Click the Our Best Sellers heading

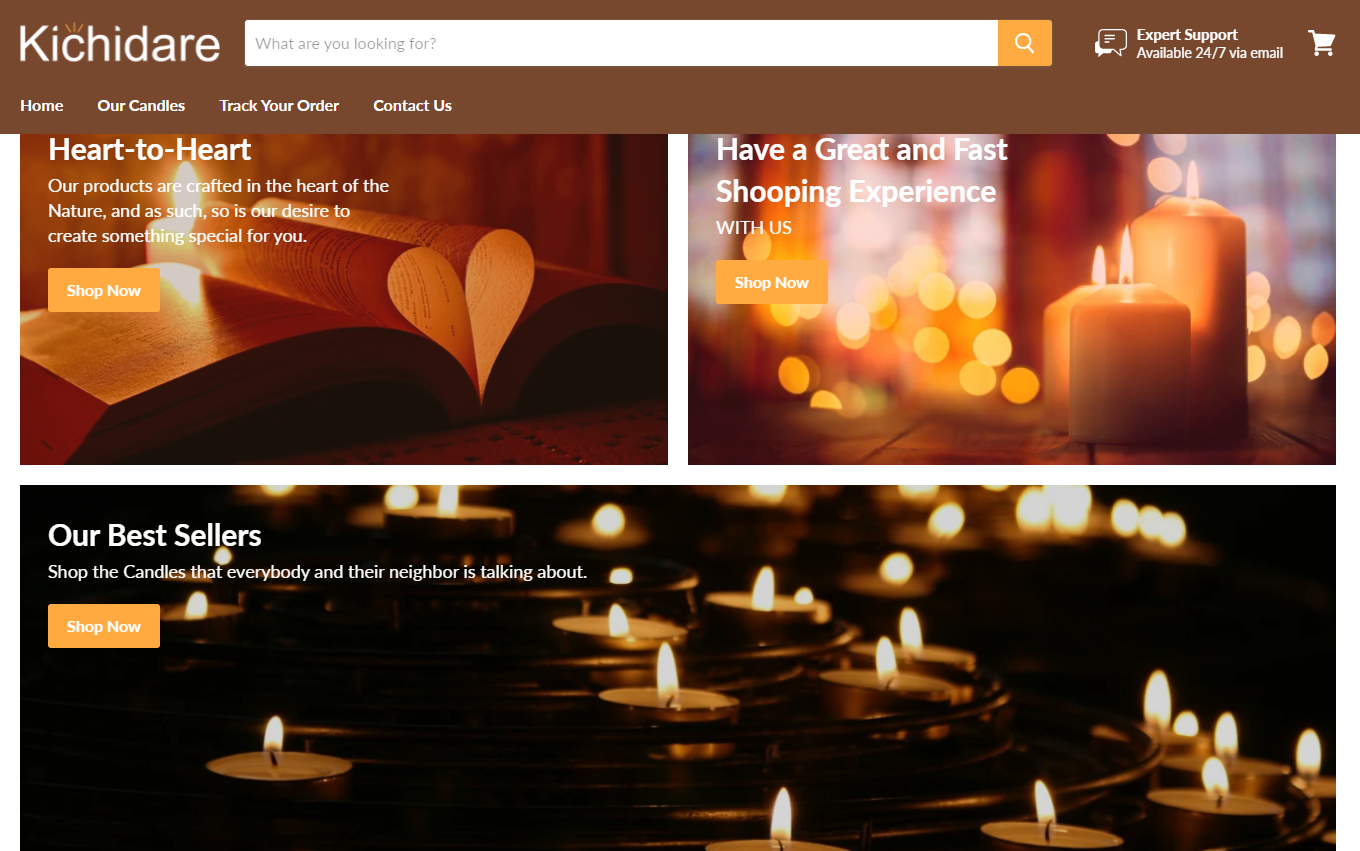pos(155,535)
